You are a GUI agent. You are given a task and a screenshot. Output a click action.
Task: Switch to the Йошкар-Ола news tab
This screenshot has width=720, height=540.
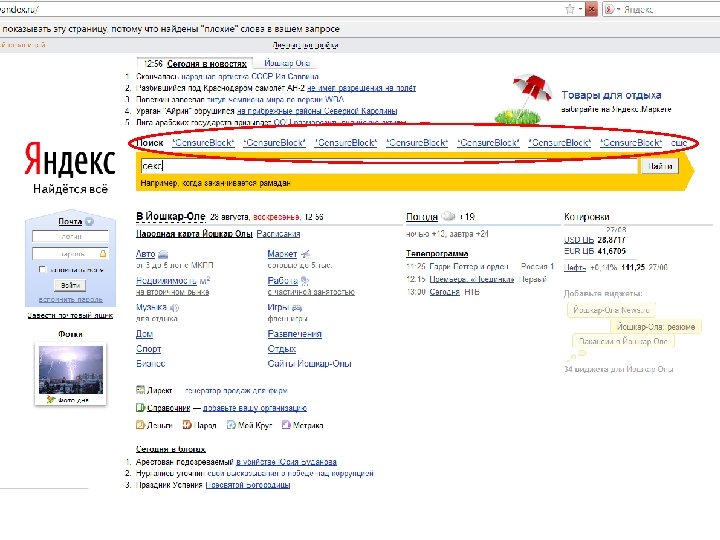[x=287, y=63]
